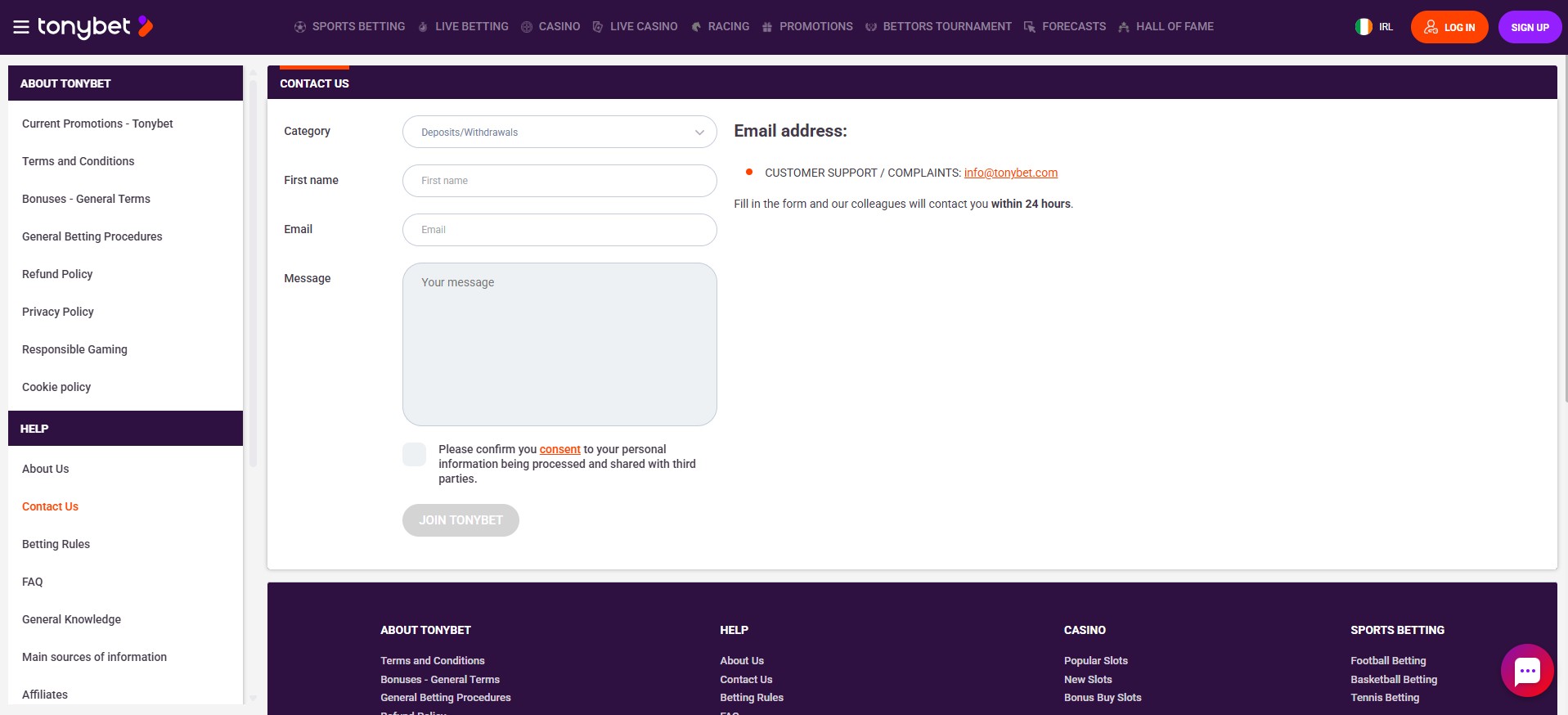
Task: Click the Casino chip icon
Action: (527, 27)
